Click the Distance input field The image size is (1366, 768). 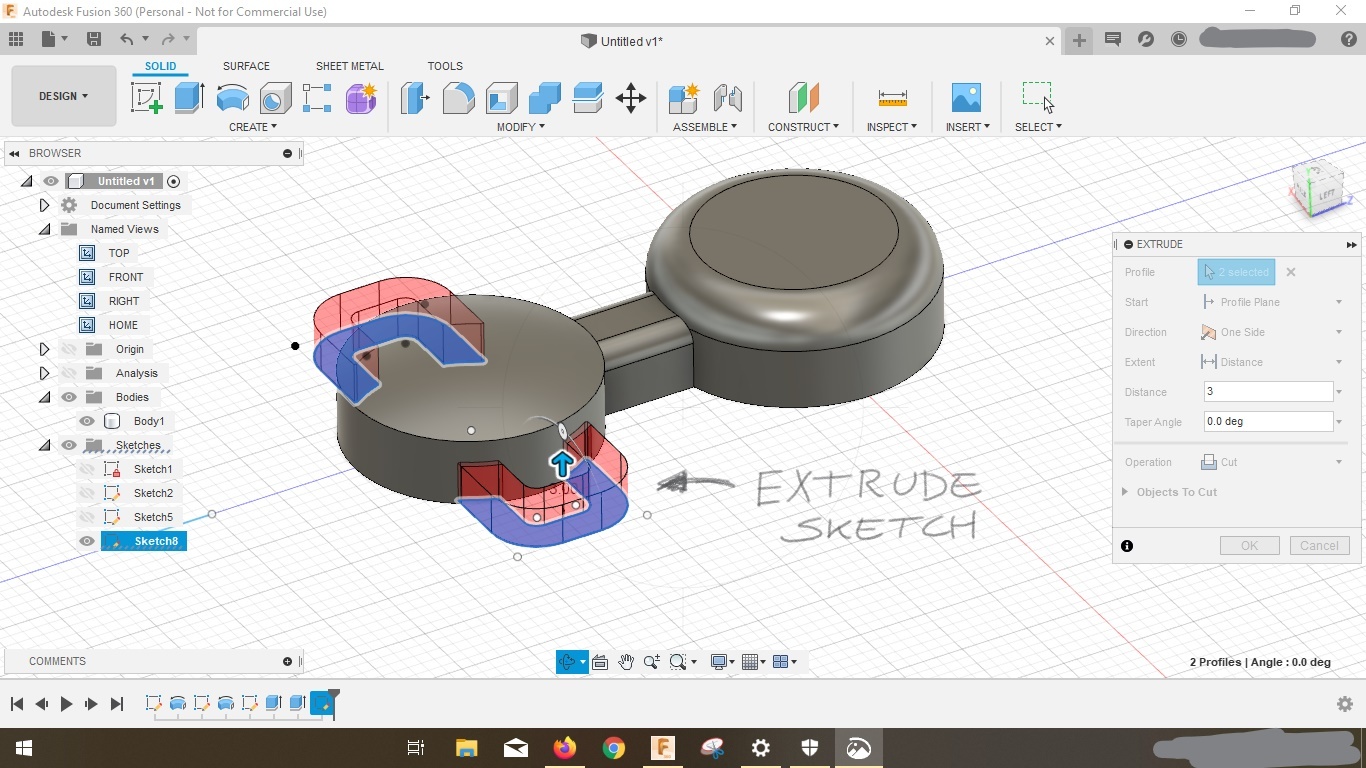(x=1268, y=392)
